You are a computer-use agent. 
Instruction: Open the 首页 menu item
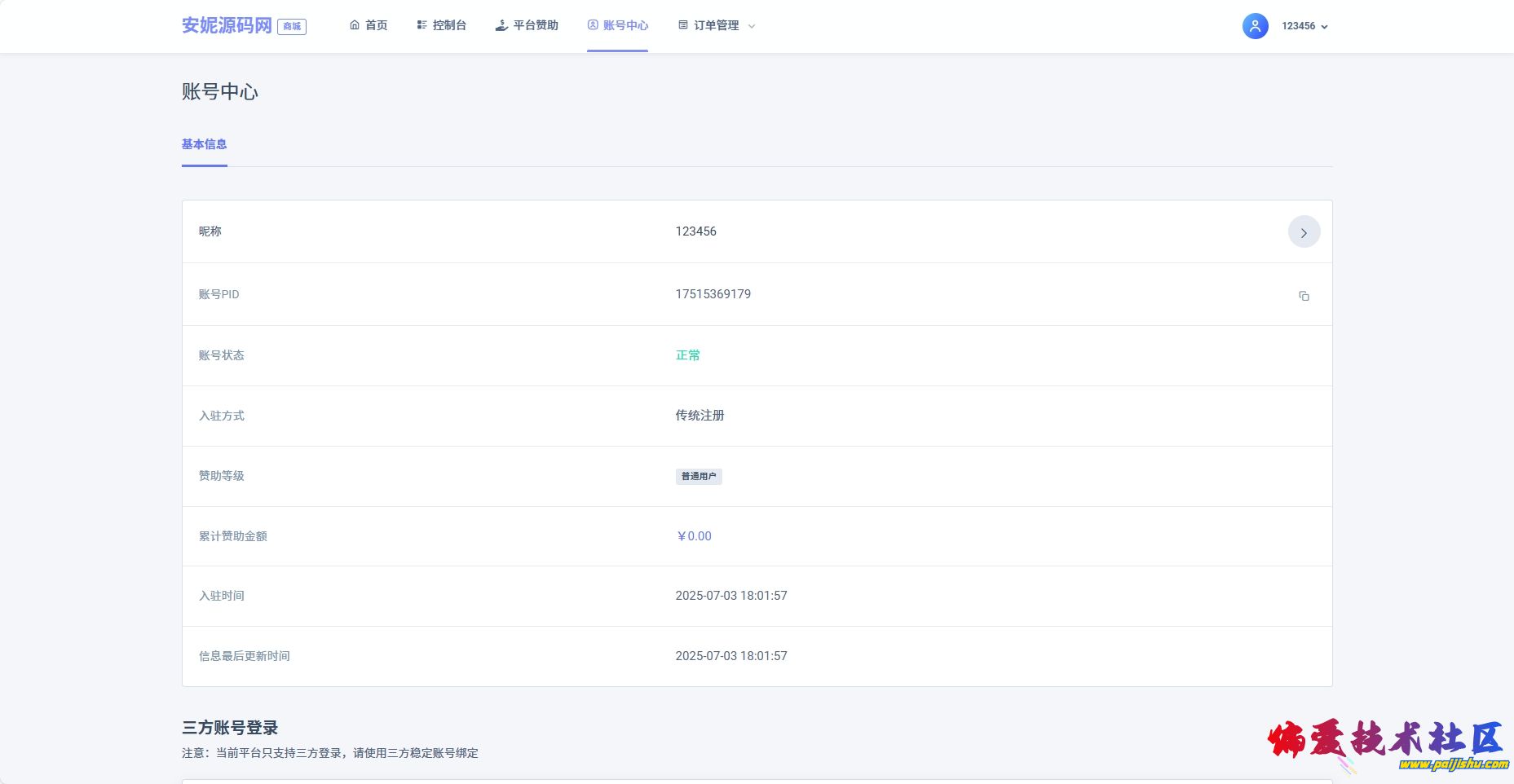pos(377,25)
